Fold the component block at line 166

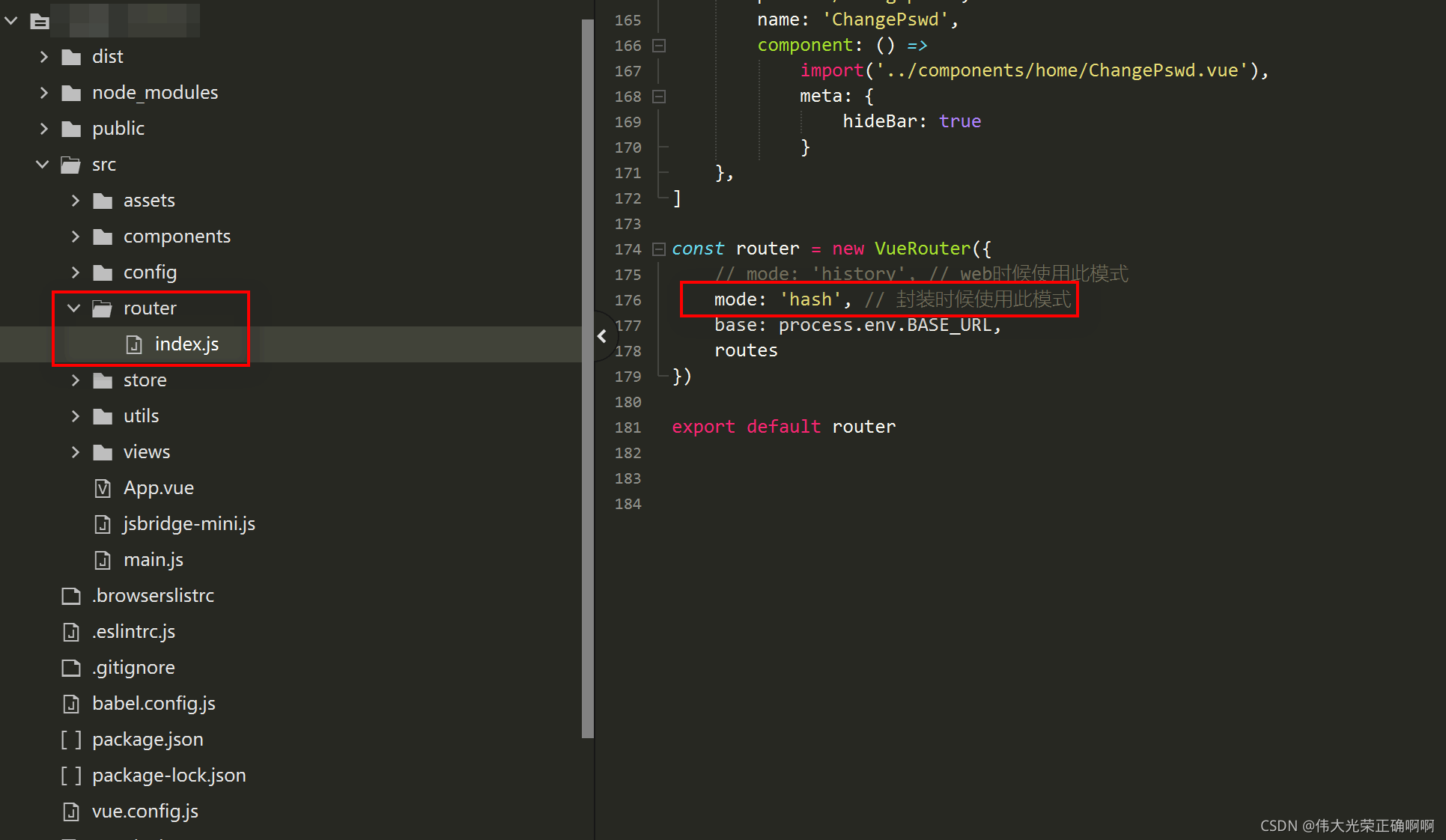[658, 46]
